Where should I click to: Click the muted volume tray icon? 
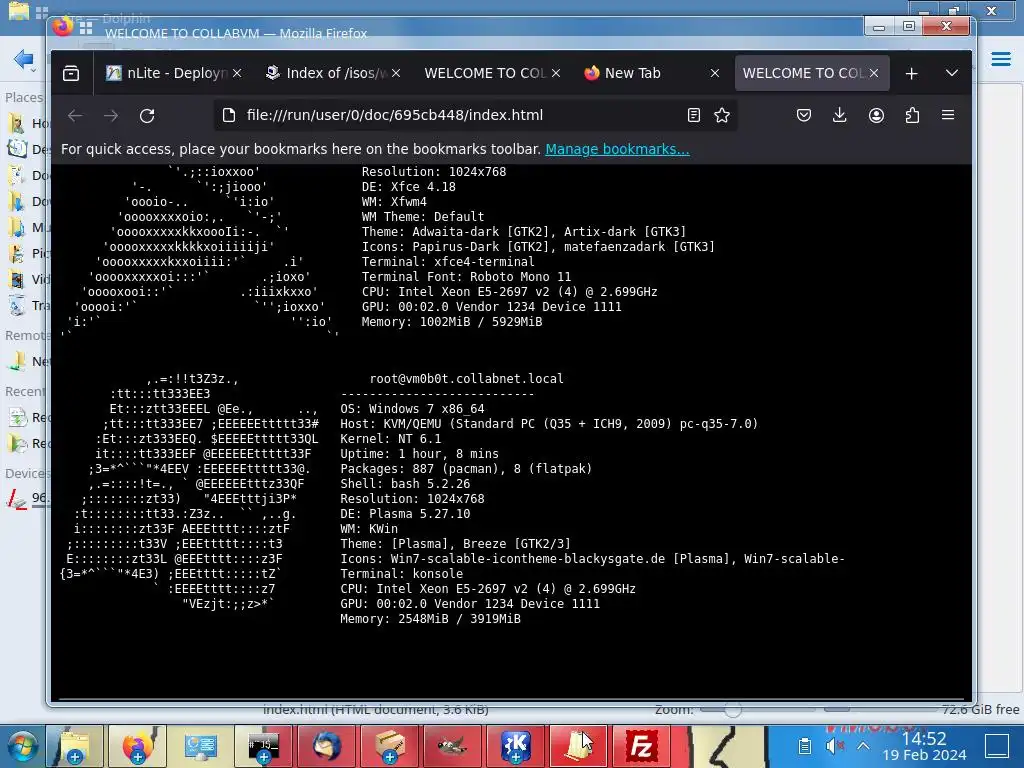tap(834, 746)
